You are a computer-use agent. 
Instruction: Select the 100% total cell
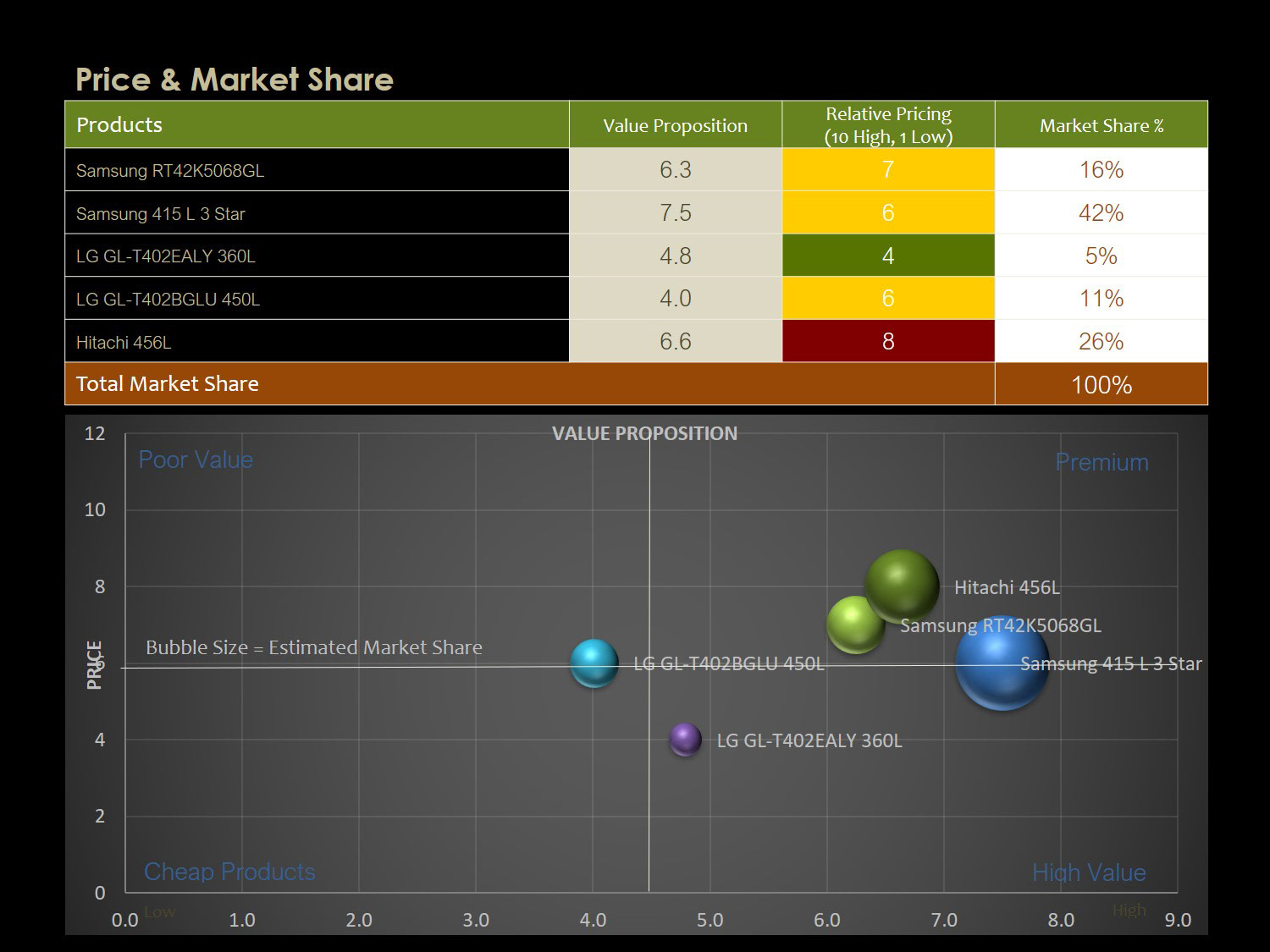pos(1102,384)
